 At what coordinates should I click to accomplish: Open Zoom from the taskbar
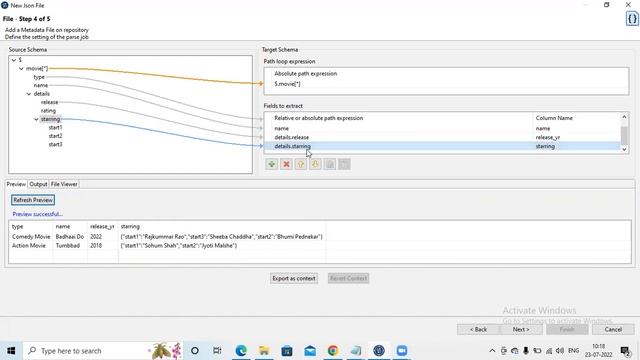click(x=402, y=351)
